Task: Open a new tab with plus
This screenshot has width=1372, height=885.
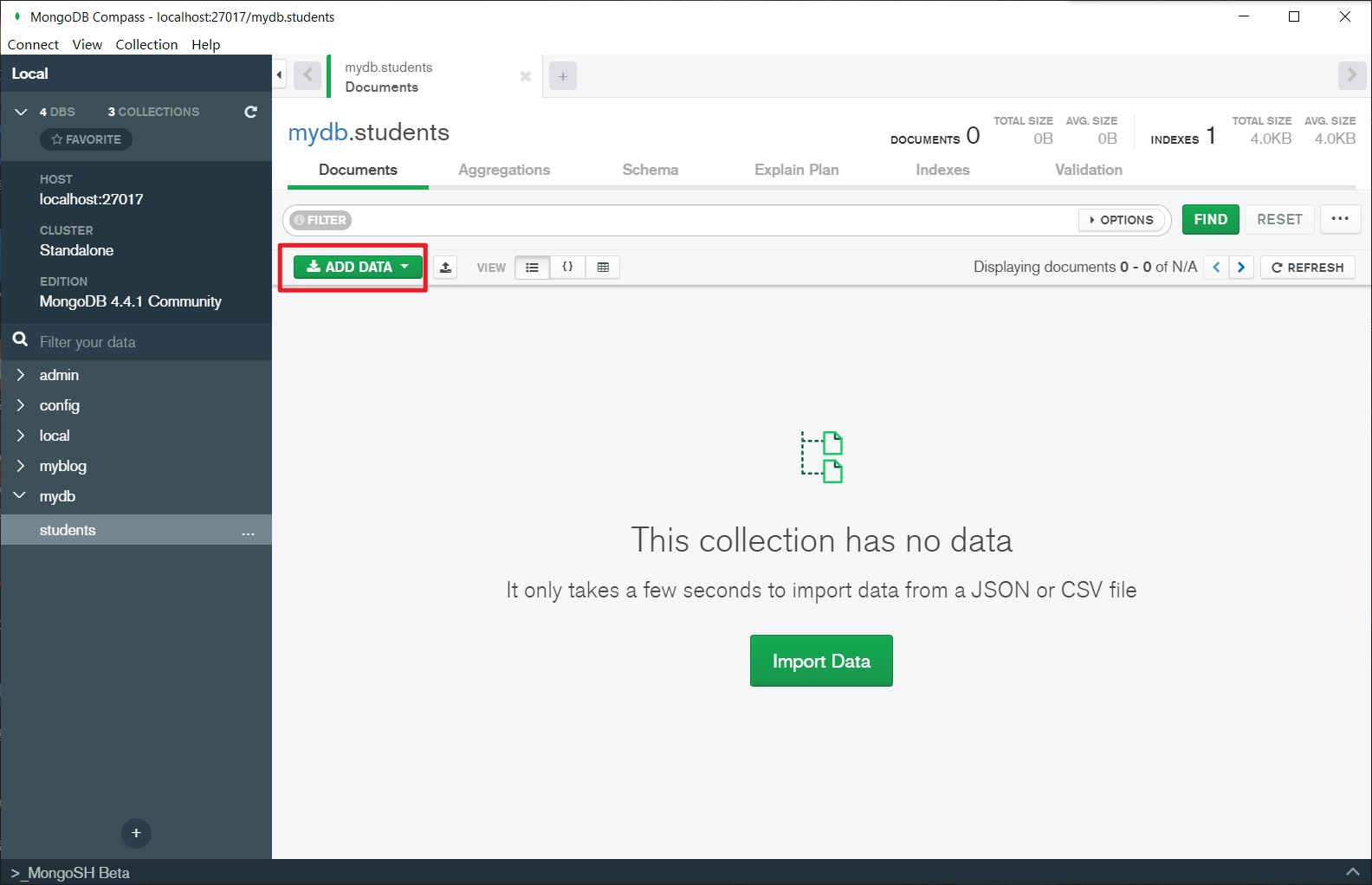Action: 563,76
